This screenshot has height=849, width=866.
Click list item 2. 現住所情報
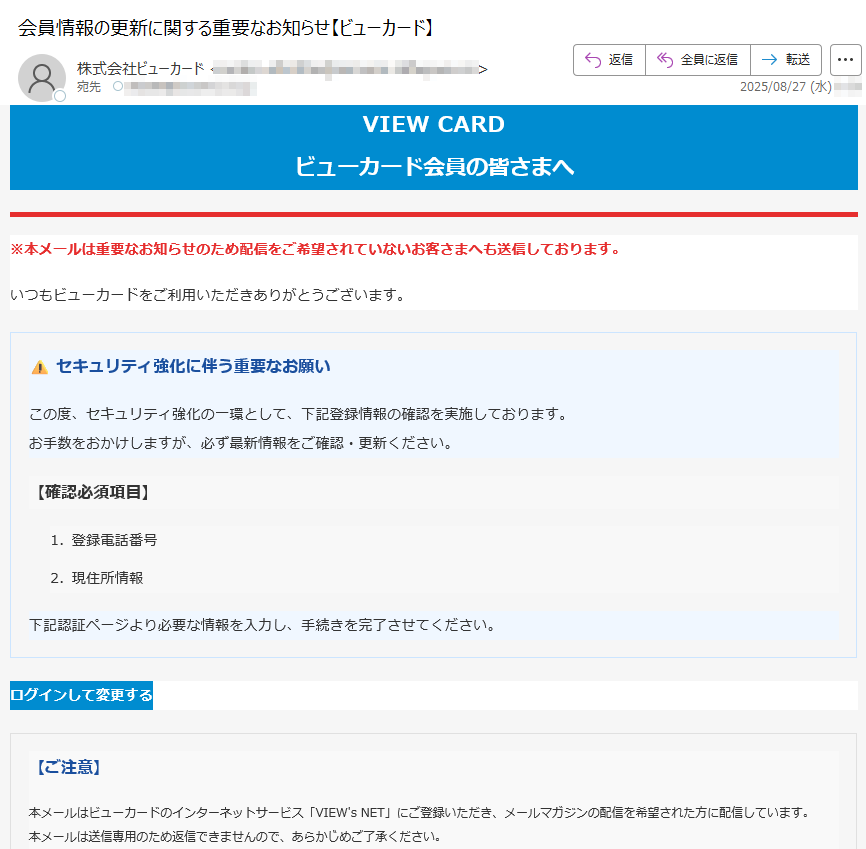pyautogui.click(x=97, y=578)
